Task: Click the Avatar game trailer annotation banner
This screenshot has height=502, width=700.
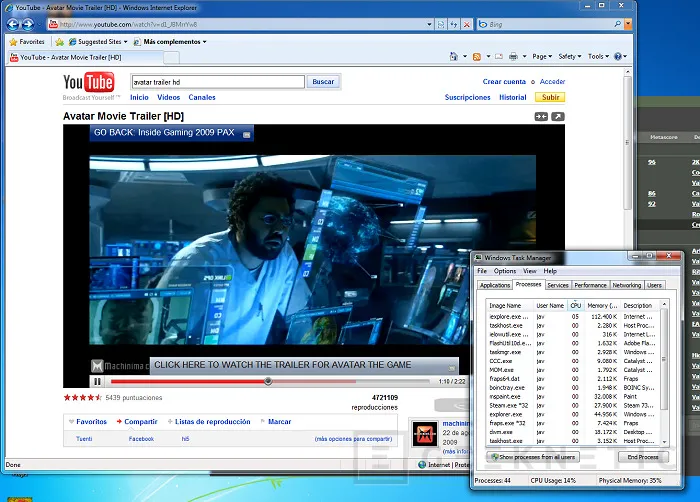Action: [x=304, y=365]
